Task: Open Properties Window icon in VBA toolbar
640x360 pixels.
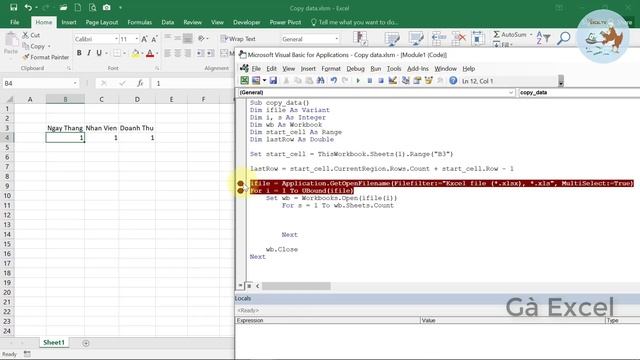Action: [417, 81]
